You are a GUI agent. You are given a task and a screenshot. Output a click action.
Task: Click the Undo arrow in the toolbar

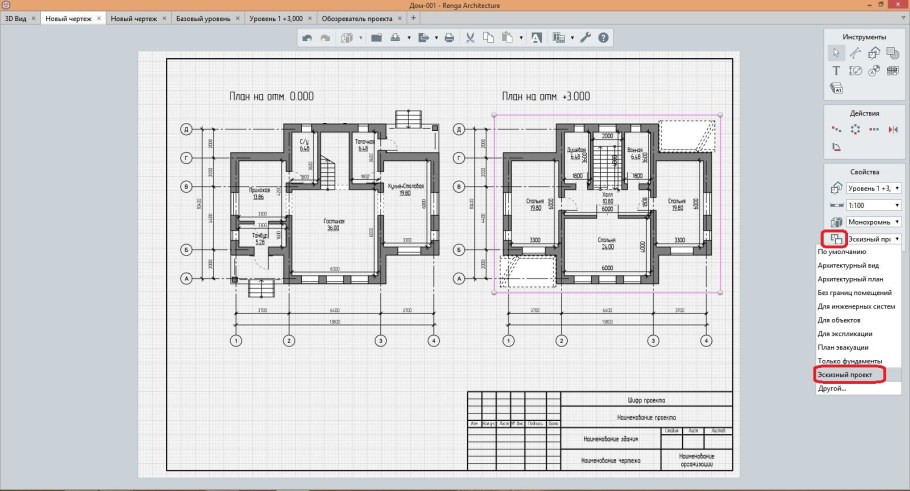[308, 38]
